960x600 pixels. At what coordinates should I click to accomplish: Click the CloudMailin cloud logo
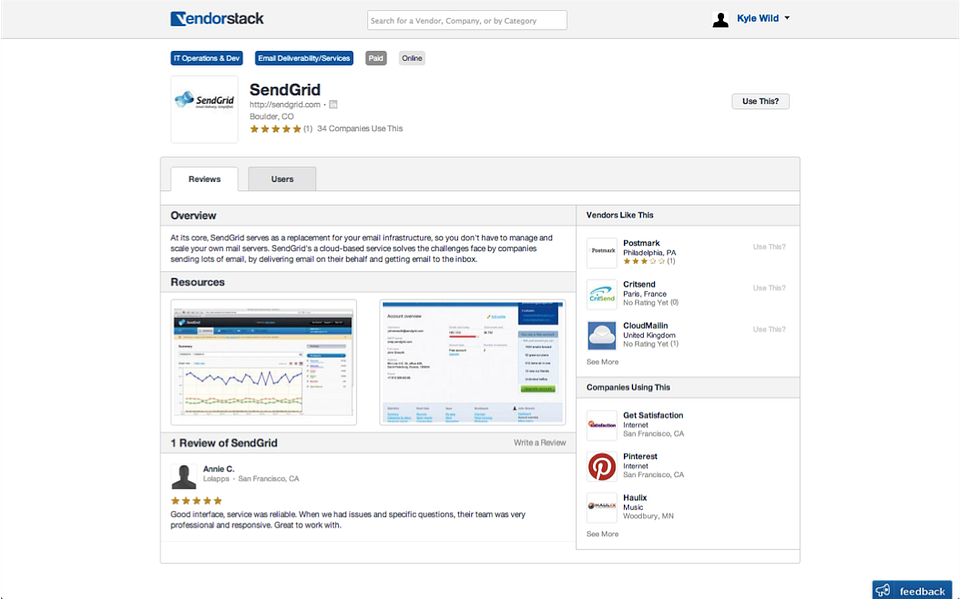602,336
